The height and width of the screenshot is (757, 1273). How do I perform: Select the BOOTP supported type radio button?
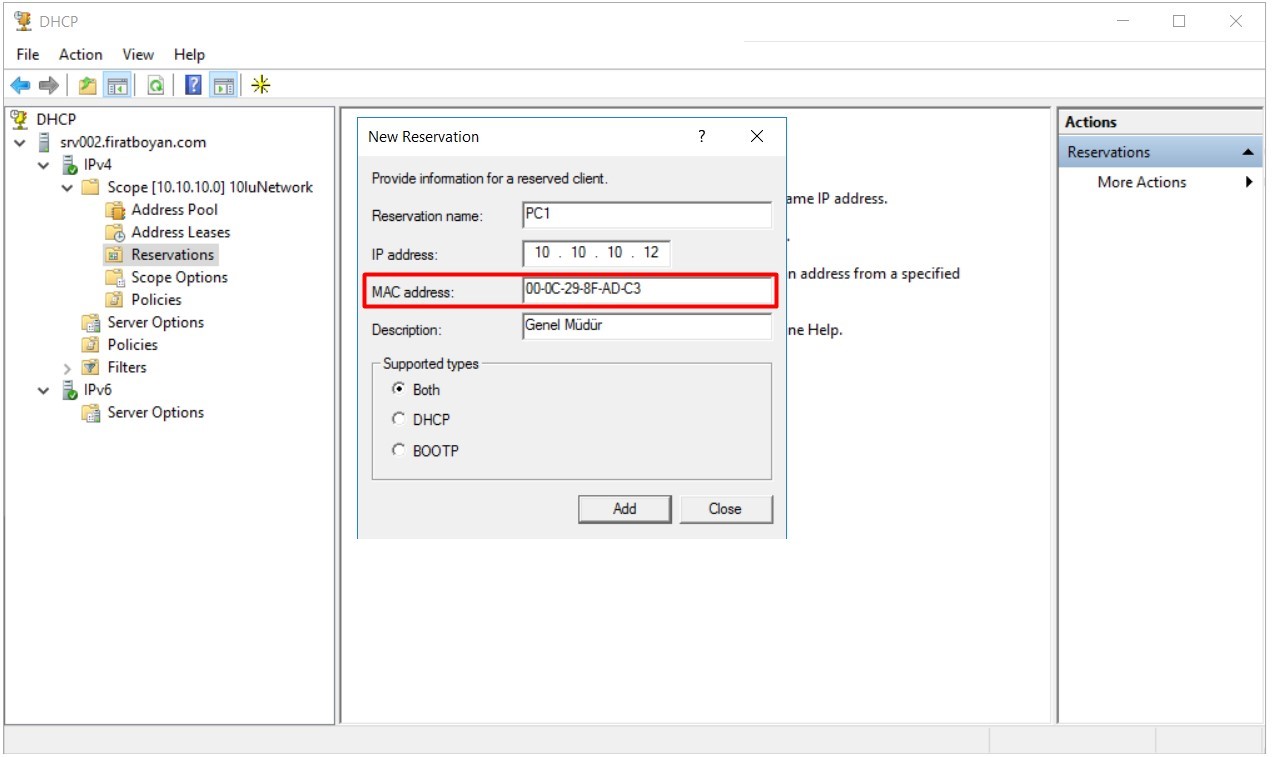pos(399,450)
